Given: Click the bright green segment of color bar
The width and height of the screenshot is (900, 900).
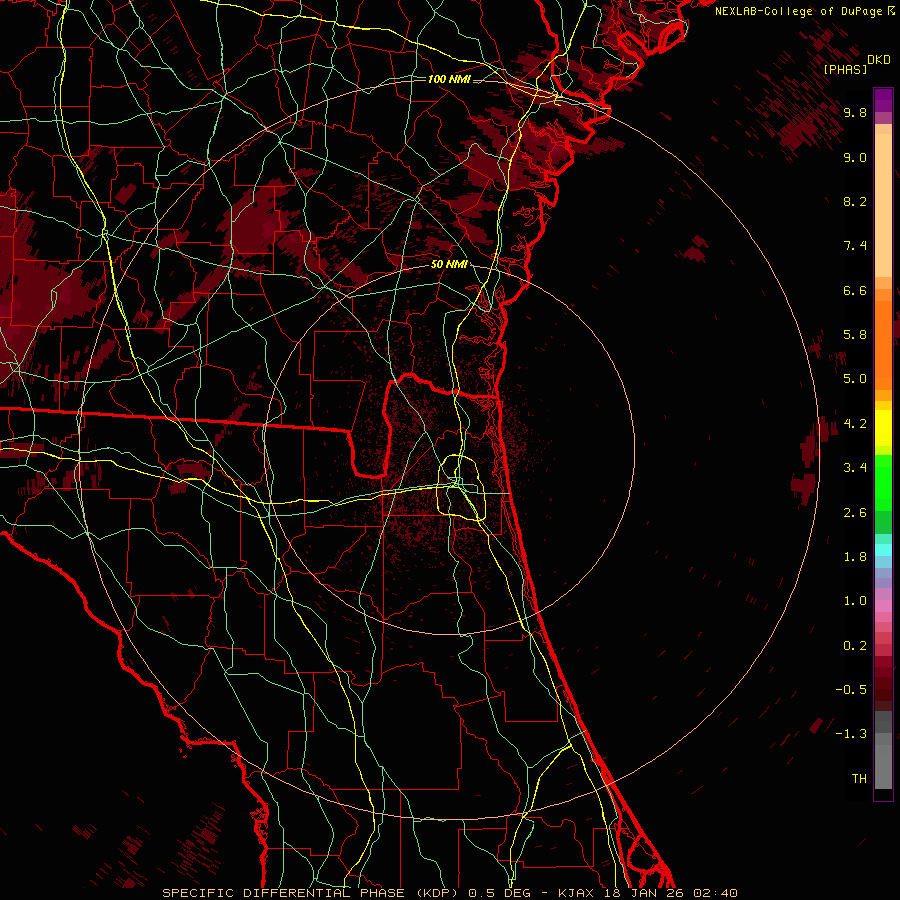Looking at the screenshot, I should (x=883, y=483).
